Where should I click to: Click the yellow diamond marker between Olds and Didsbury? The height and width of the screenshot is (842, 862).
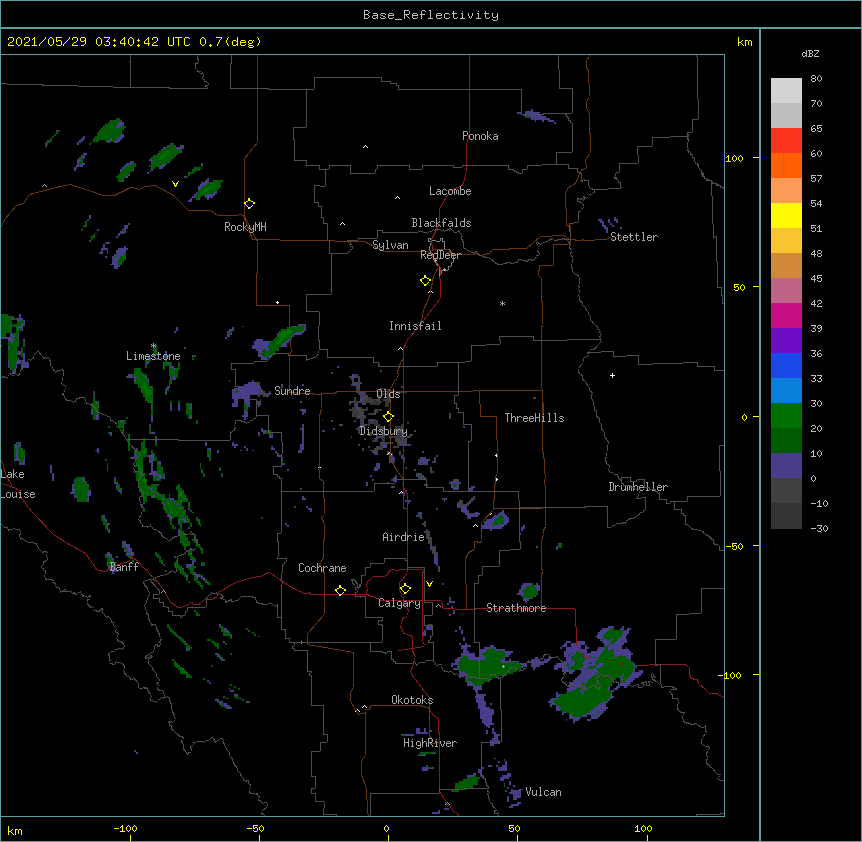[388, 417]
